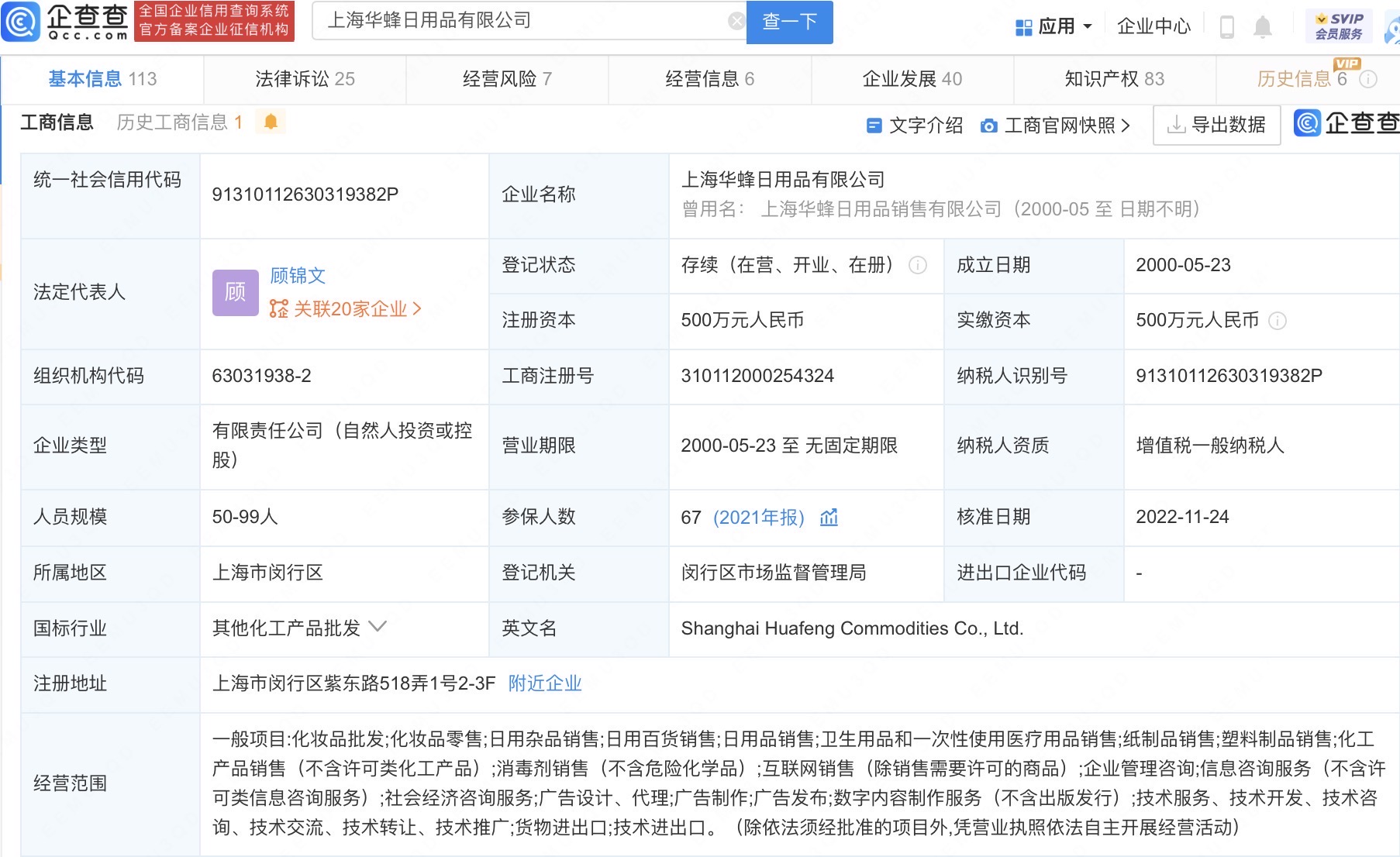Image resolution: width=1400 pixels, height=857 pixels.
Task: Switch to 经营信息 6 tab
Action: click(709, 79)
